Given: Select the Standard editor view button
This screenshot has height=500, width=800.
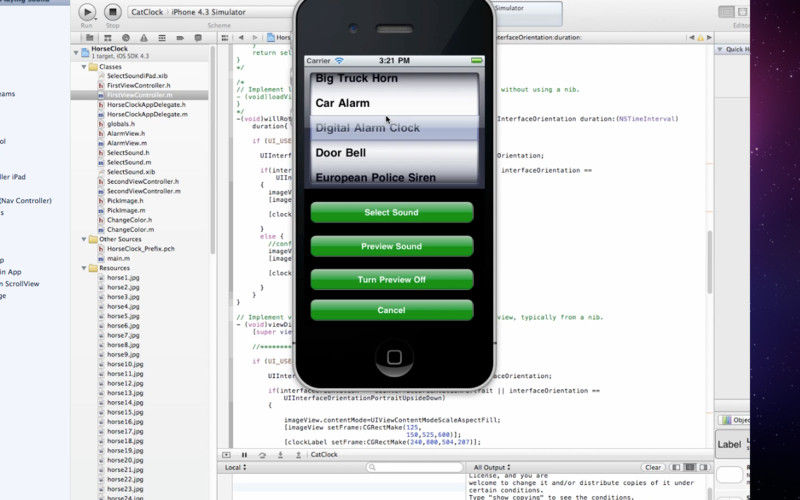Looking at the screenshot, I should [x=727, y=12].
